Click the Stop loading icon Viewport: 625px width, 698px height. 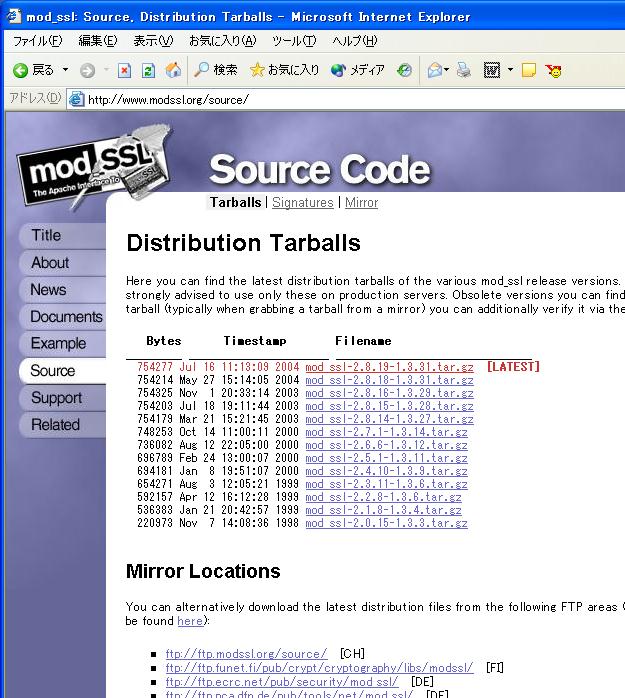[x=124, y=70]
